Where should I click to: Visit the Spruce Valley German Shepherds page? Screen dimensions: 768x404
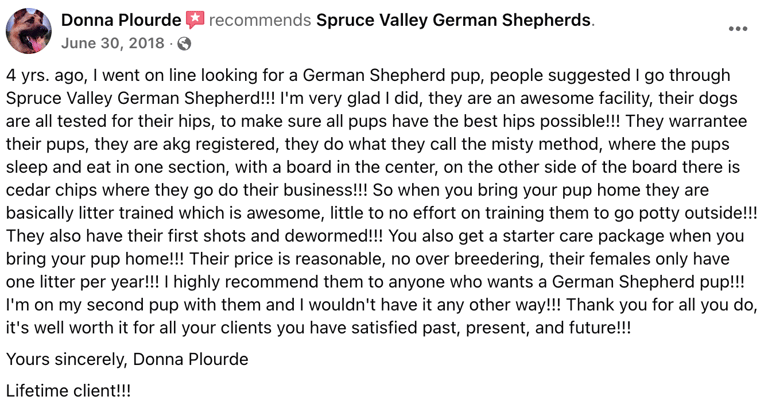click(453, 20)
